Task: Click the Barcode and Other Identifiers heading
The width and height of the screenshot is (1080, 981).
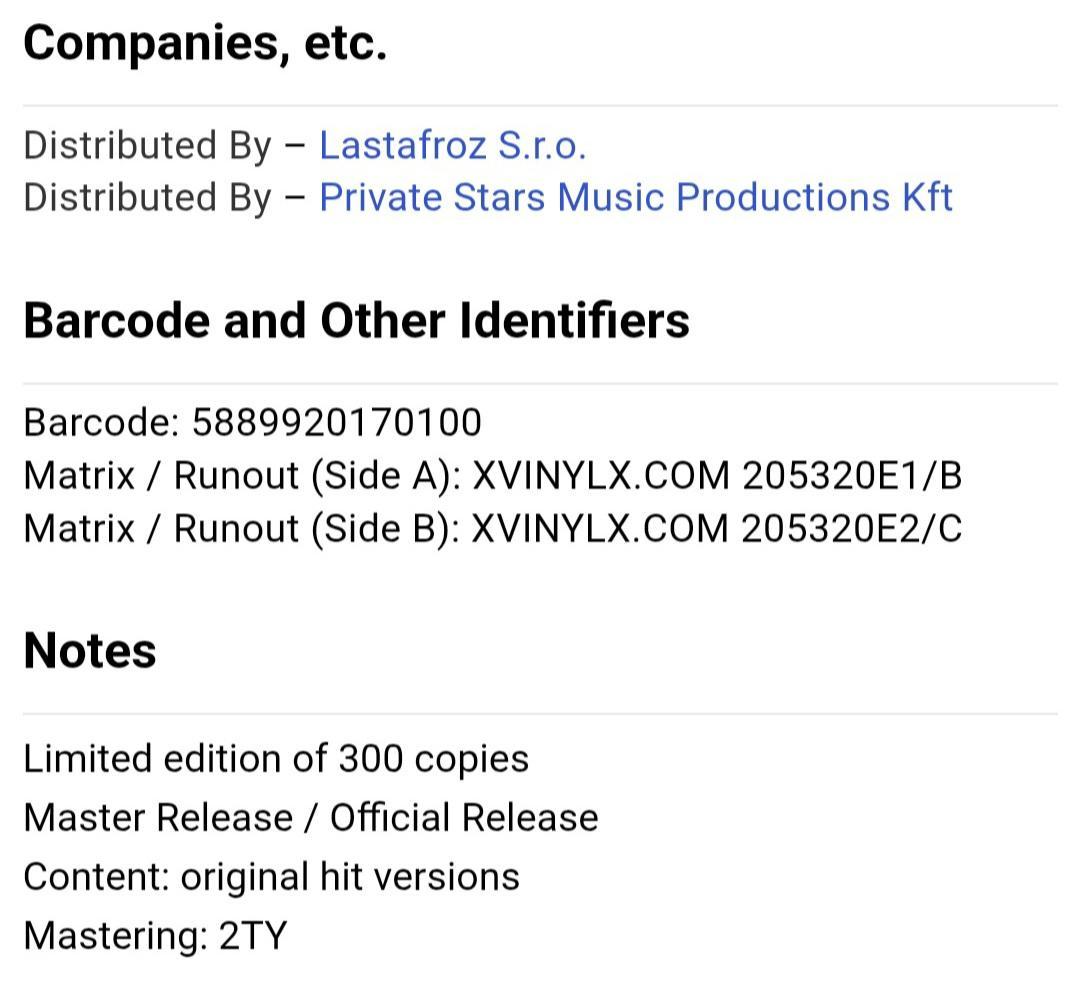Action: pyautogui.click(x=356, y=321)
